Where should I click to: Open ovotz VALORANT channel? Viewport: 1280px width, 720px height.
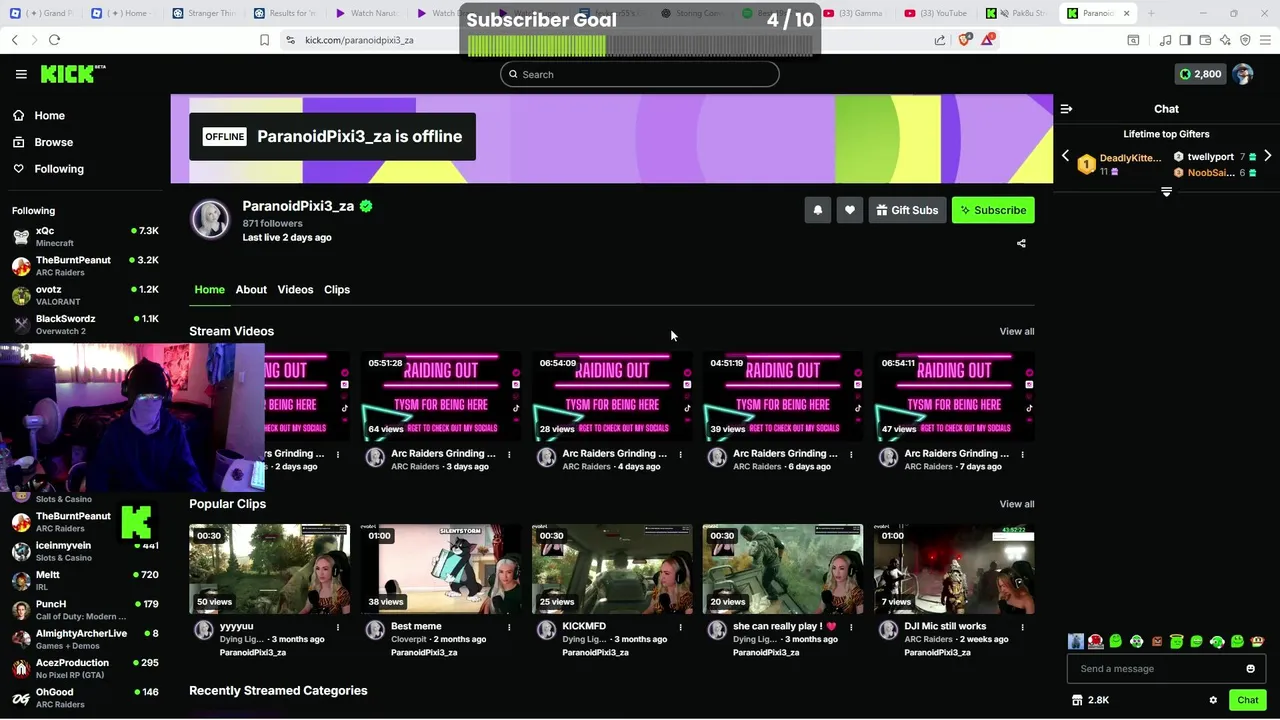pyautogui.click(x=84, y=295)
